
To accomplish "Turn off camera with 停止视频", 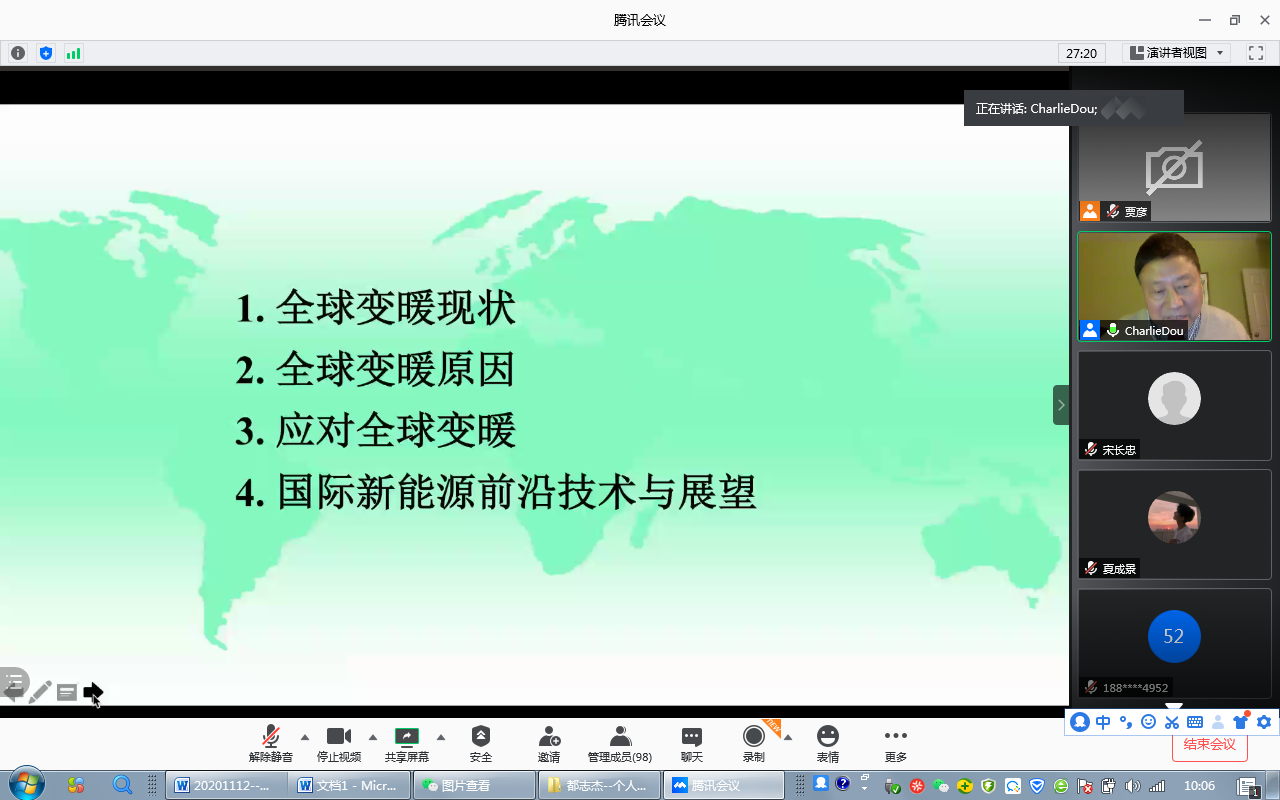I will point(339,744).
